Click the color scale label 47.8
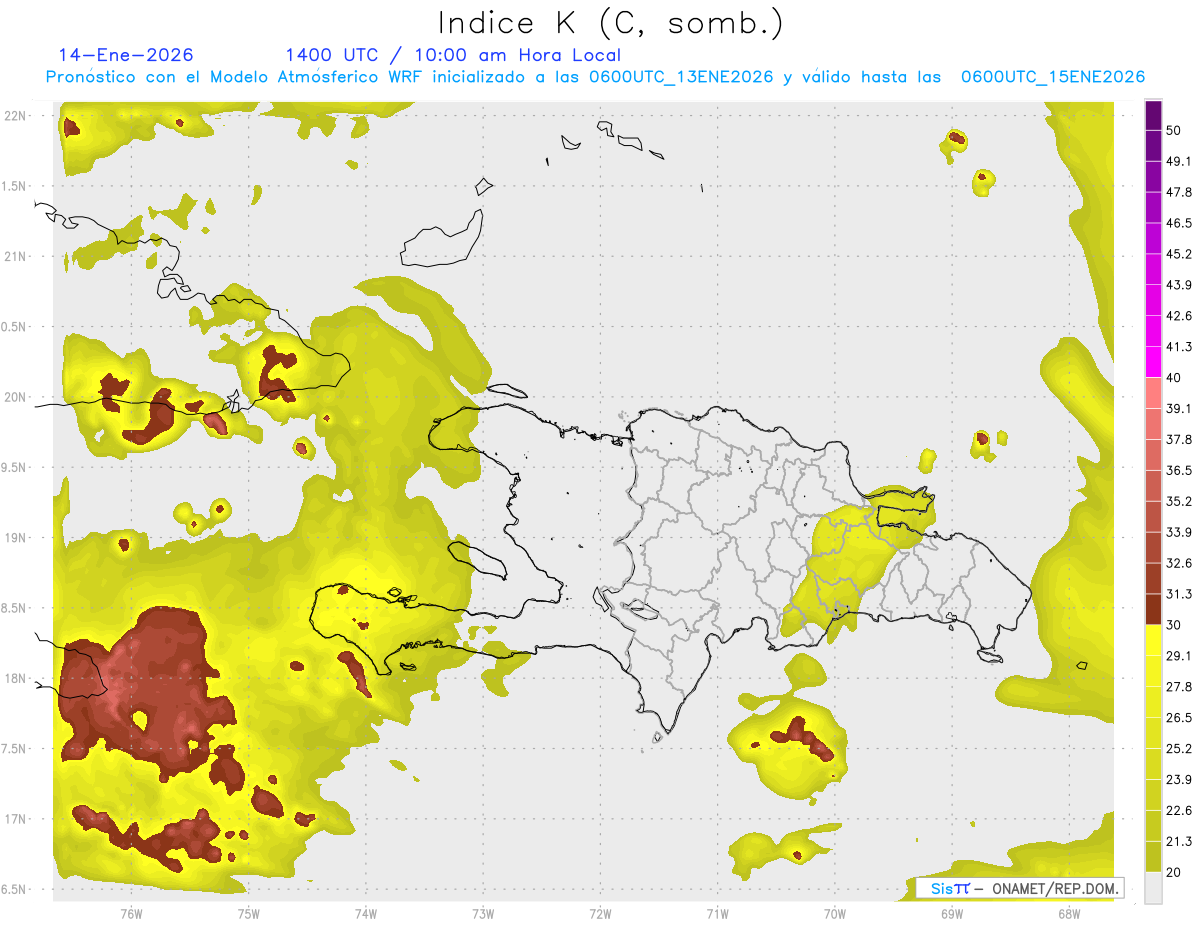 coord(1179,192)
